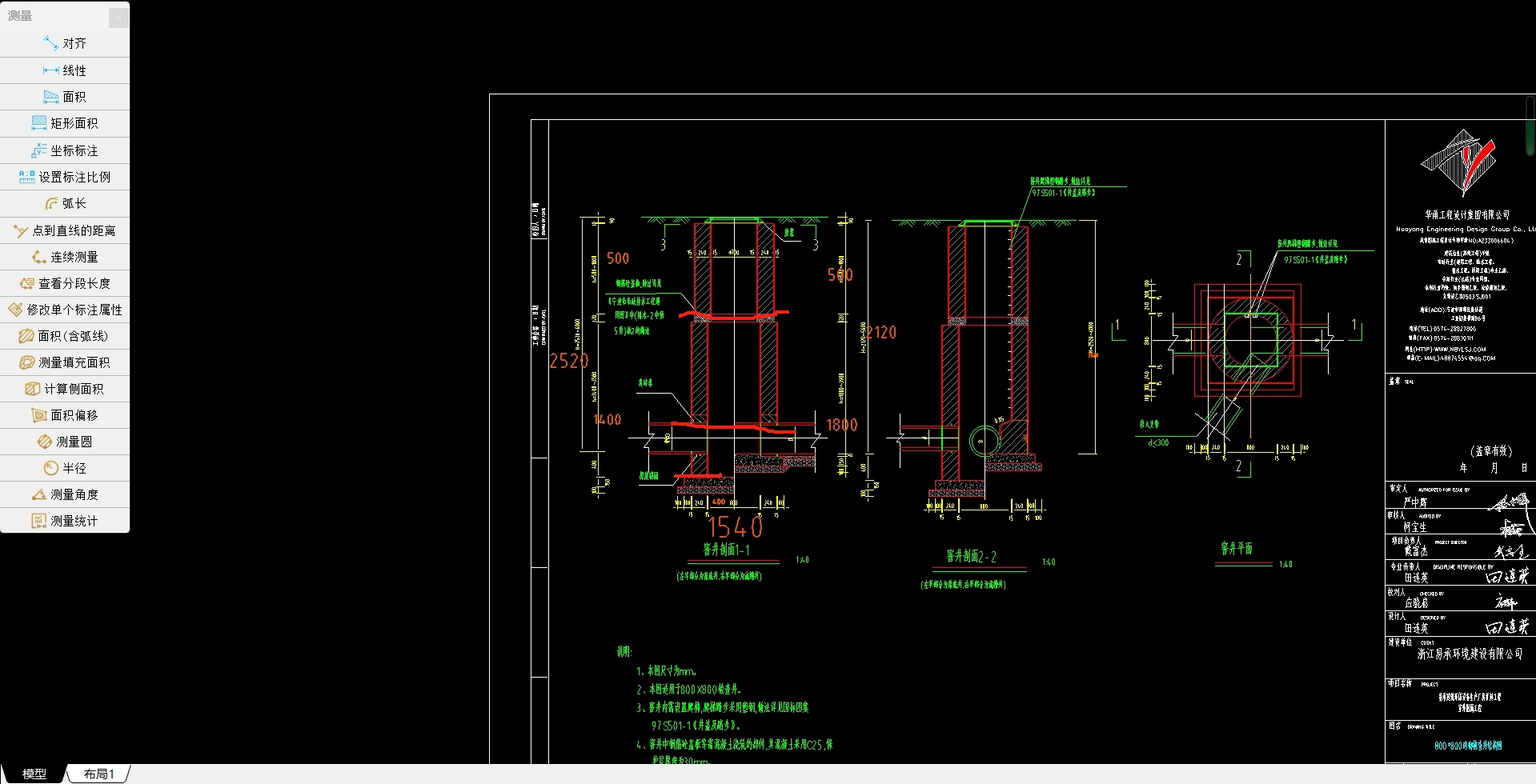The image size is (1536, 784).
Task: Click the 浙江易承环境建设有限公司 client name
Action: 1470,654
